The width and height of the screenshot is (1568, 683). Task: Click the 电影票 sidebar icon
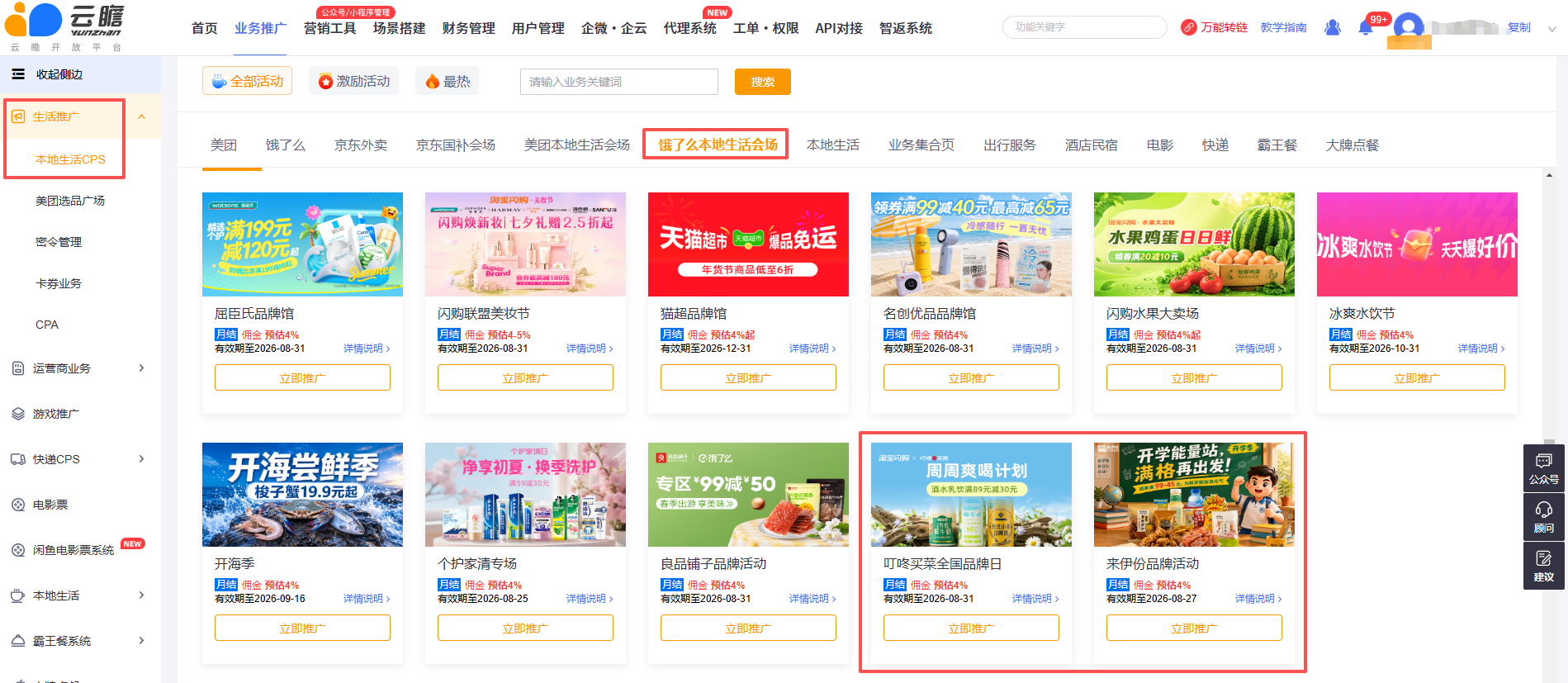point(18,505)
